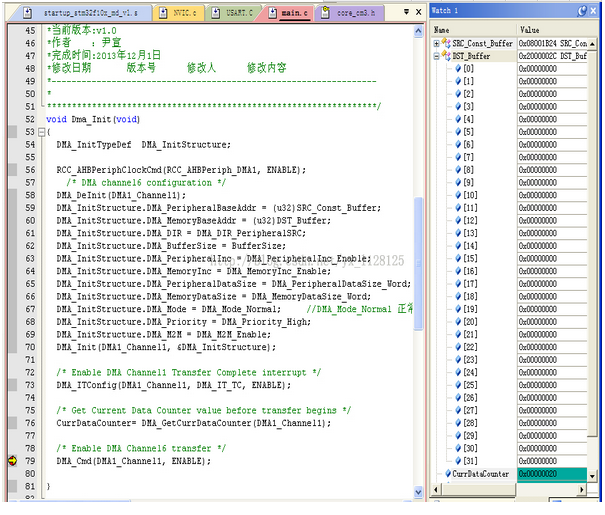This screenshot has width=605, height=515.
Task: Collapse Dma_Init function fold at line 53
Action: click(x=42, y=132)
